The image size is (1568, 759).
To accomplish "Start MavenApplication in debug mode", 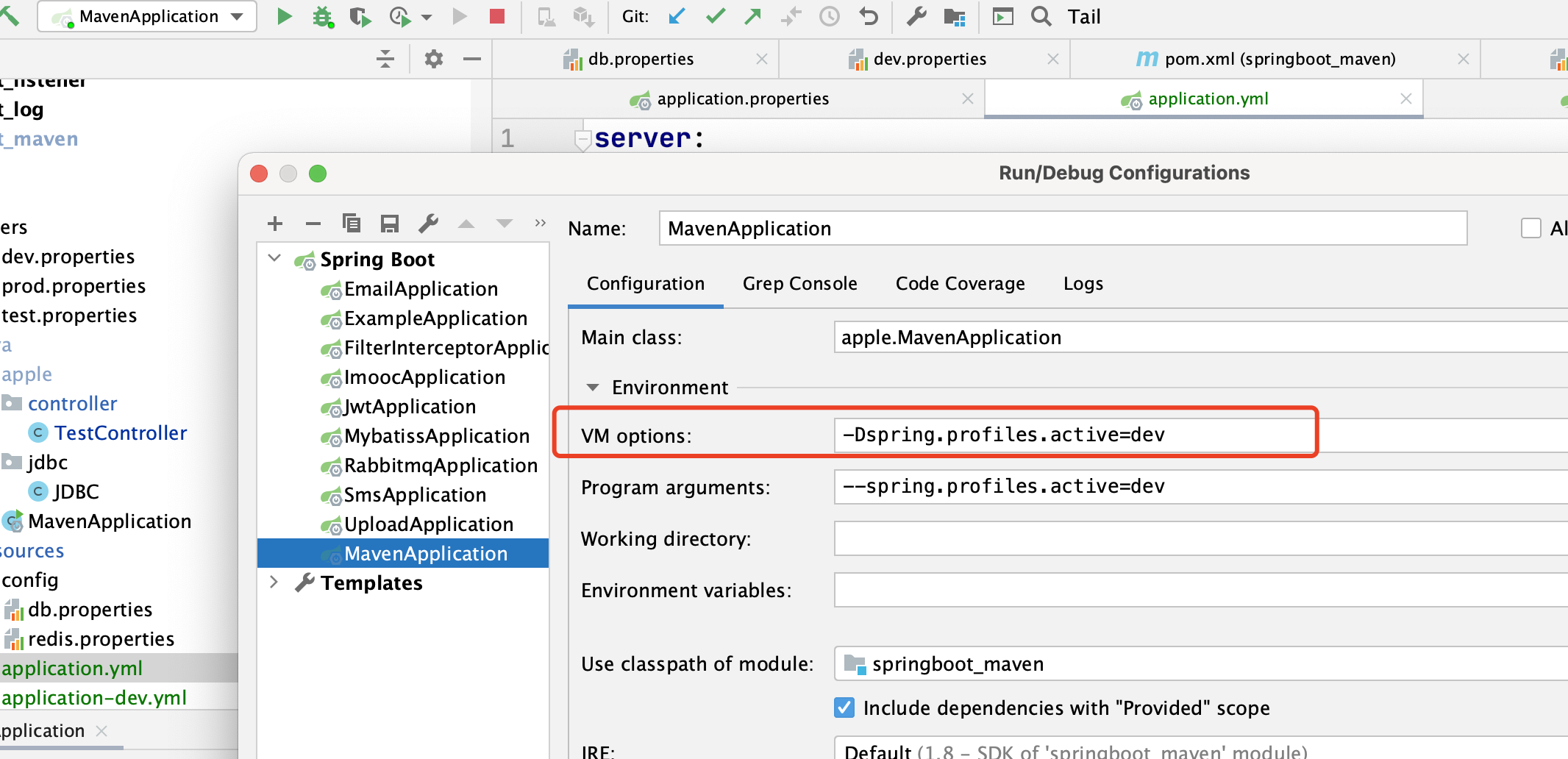I will (322, 16).
